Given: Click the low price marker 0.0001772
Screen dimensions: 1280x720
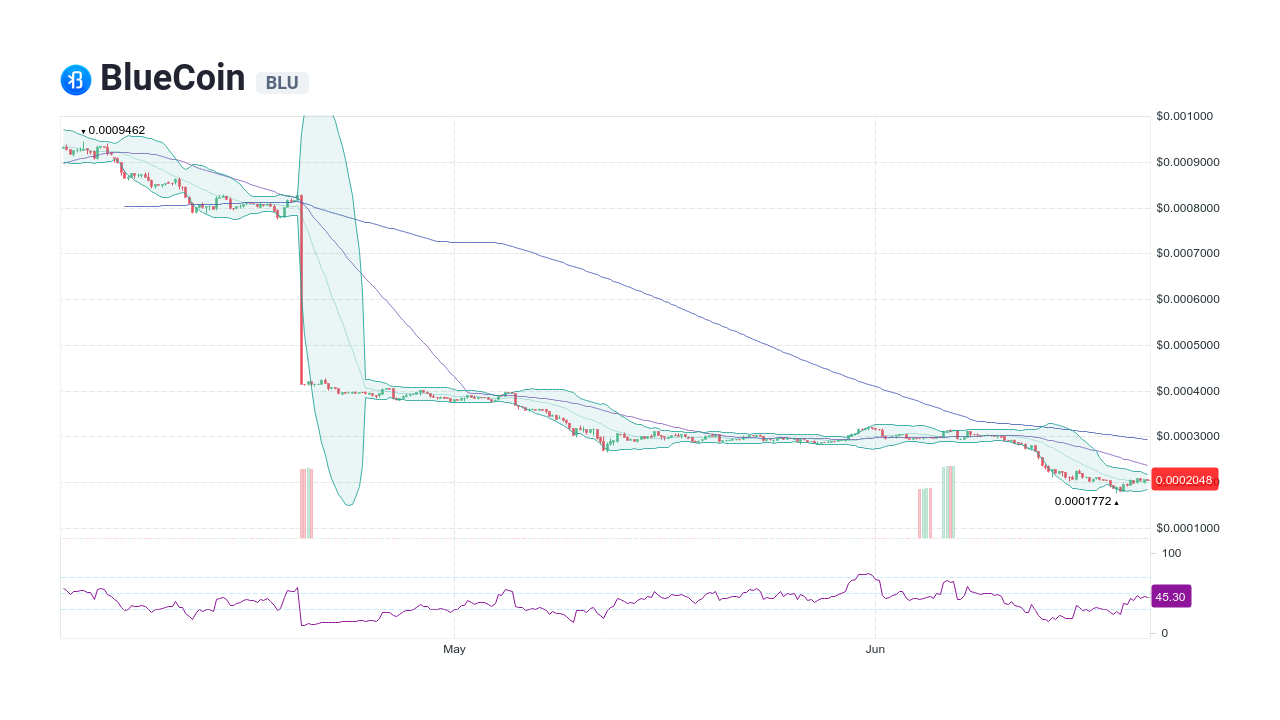Looking at the screenshot, I should pyautogui.click(x=1086, y=501).
